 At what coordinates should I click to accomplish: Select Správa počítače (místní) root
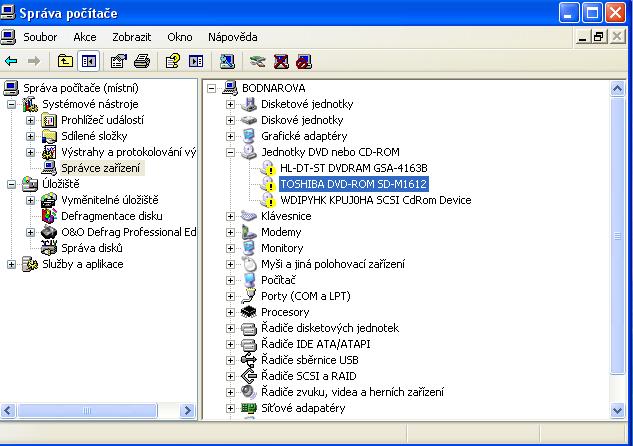click(x=81, y=88)
